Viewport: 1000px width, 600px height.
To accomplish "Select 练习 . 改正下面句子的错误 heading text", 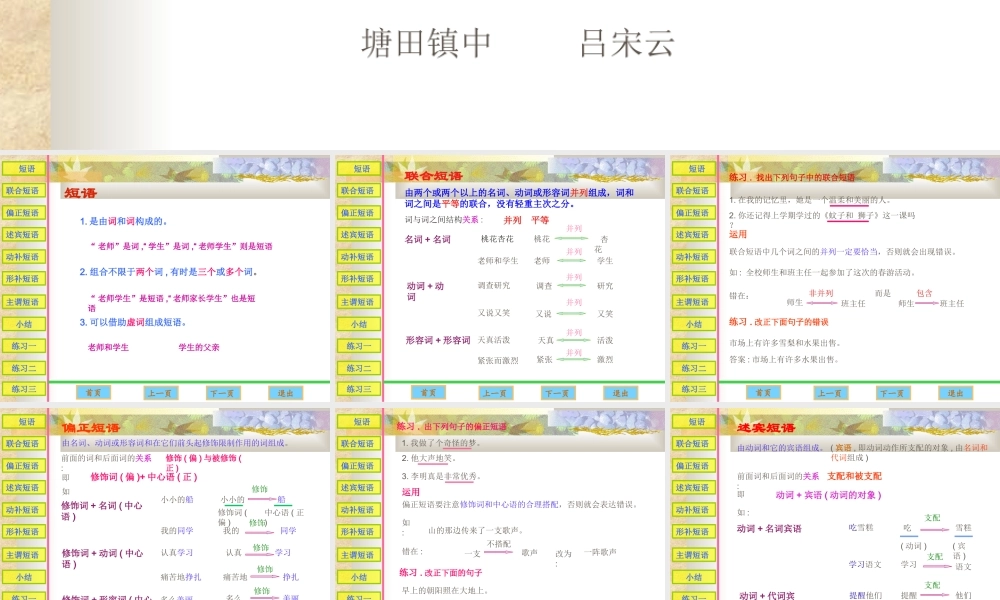I will pyautogui.click(x=779, y=322).
